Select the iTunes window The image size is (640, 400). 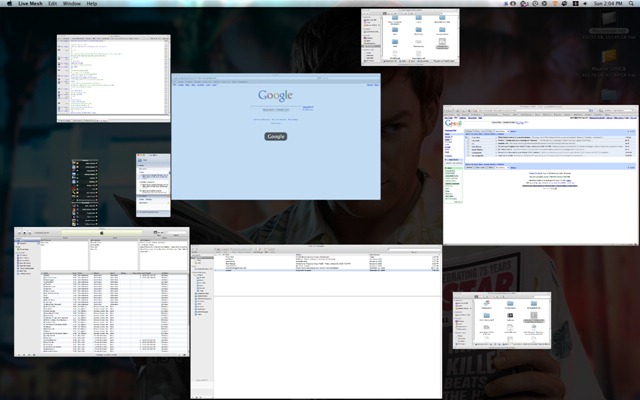(102, 292)
